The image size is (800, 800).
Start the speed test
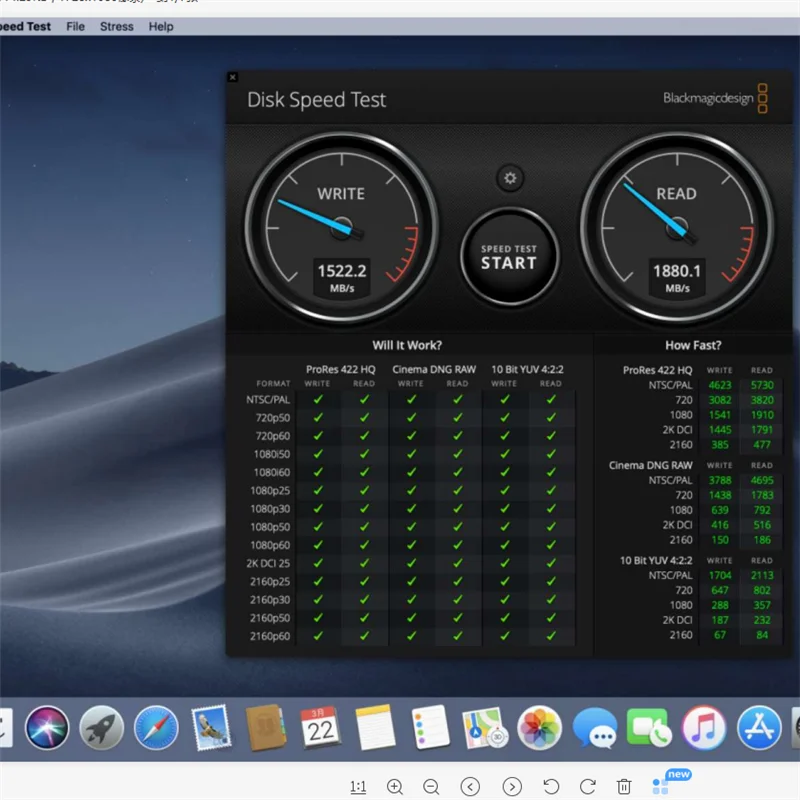pyautogui.click(x=509, y=257)
